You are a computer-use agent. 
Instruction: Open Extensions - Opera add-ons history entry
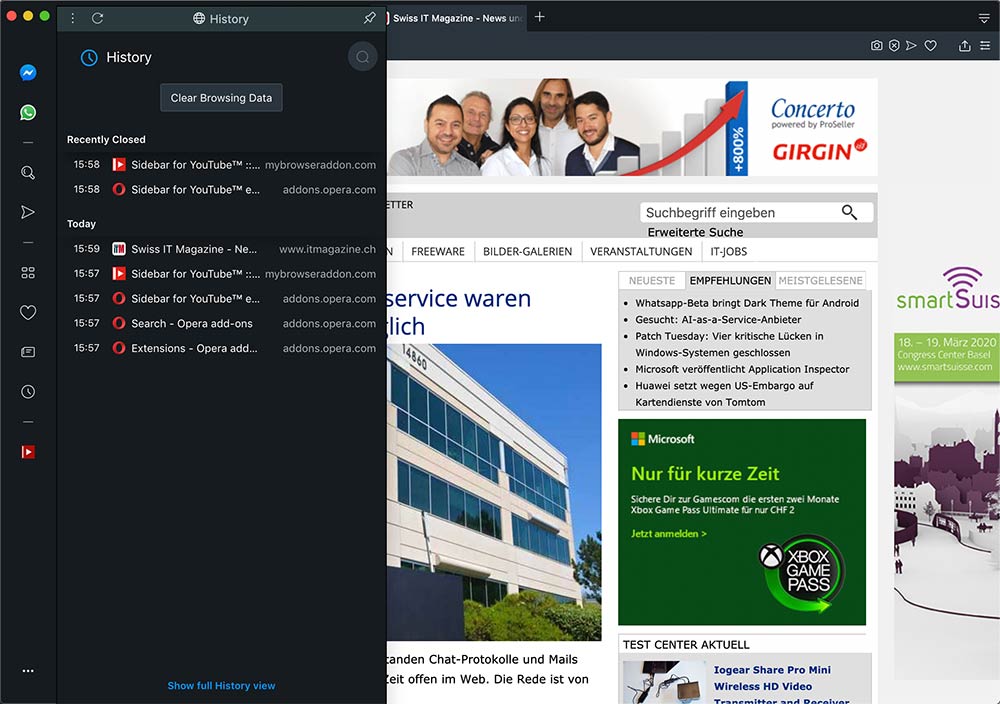click(221, 348)
